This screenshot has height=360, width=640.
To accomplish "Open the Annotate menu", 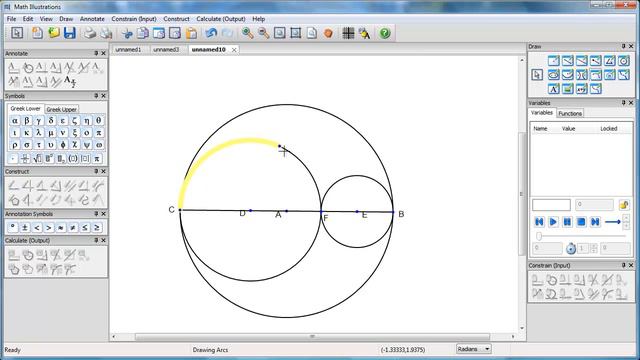I will [92, 19].
